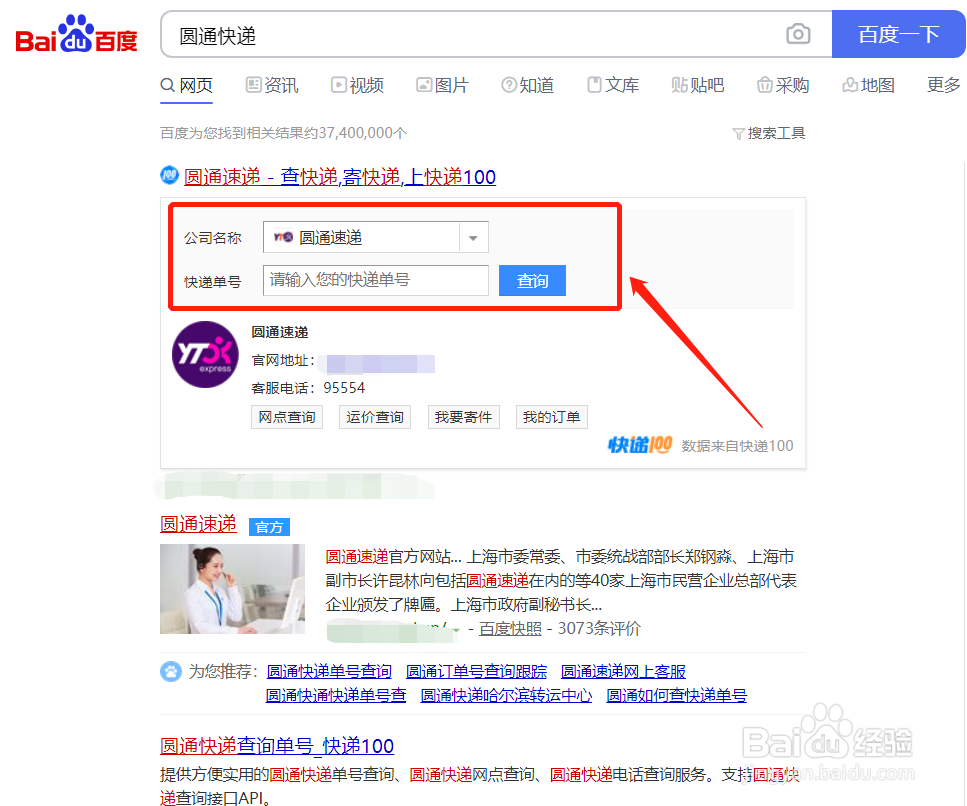Viewport: 967px width, 806px height.
Task: Open suggestion 圆通快递哈尔滨转运中心
Action: point(506,696)
